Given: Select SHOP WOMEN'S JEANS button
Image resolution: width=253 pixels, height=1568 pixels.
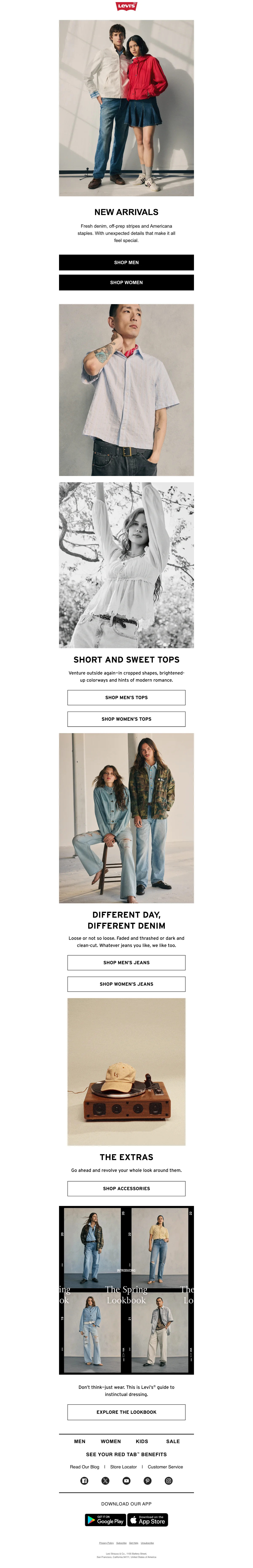Looking at the screenshot, I should point(126,984).
